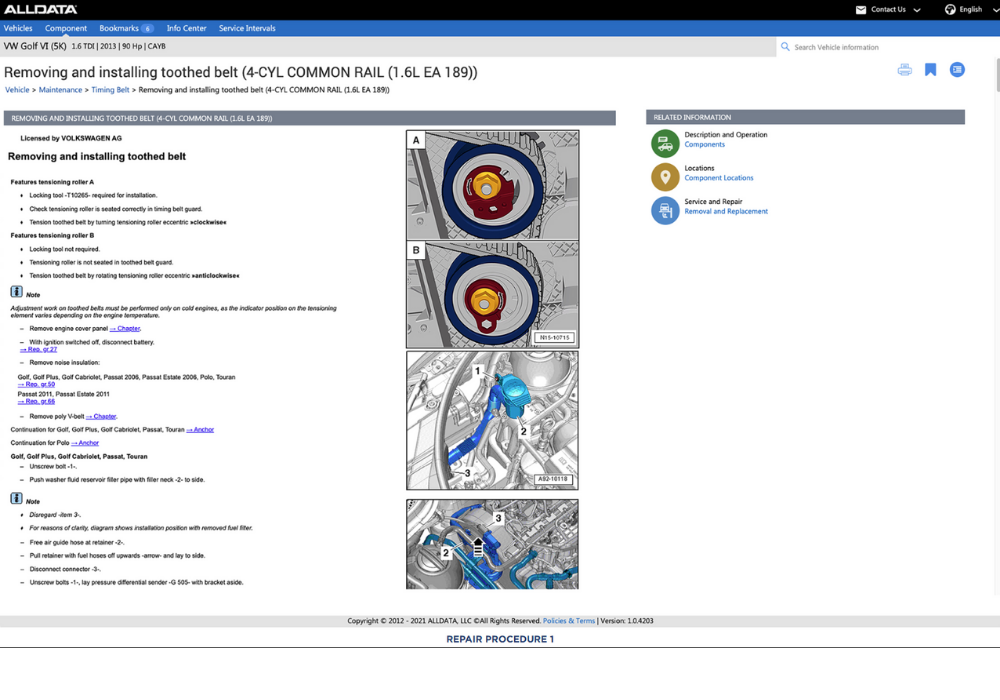Follow the Rep. gr.27 link
This screenshot has width=1000, height=700.
(38, 349)
